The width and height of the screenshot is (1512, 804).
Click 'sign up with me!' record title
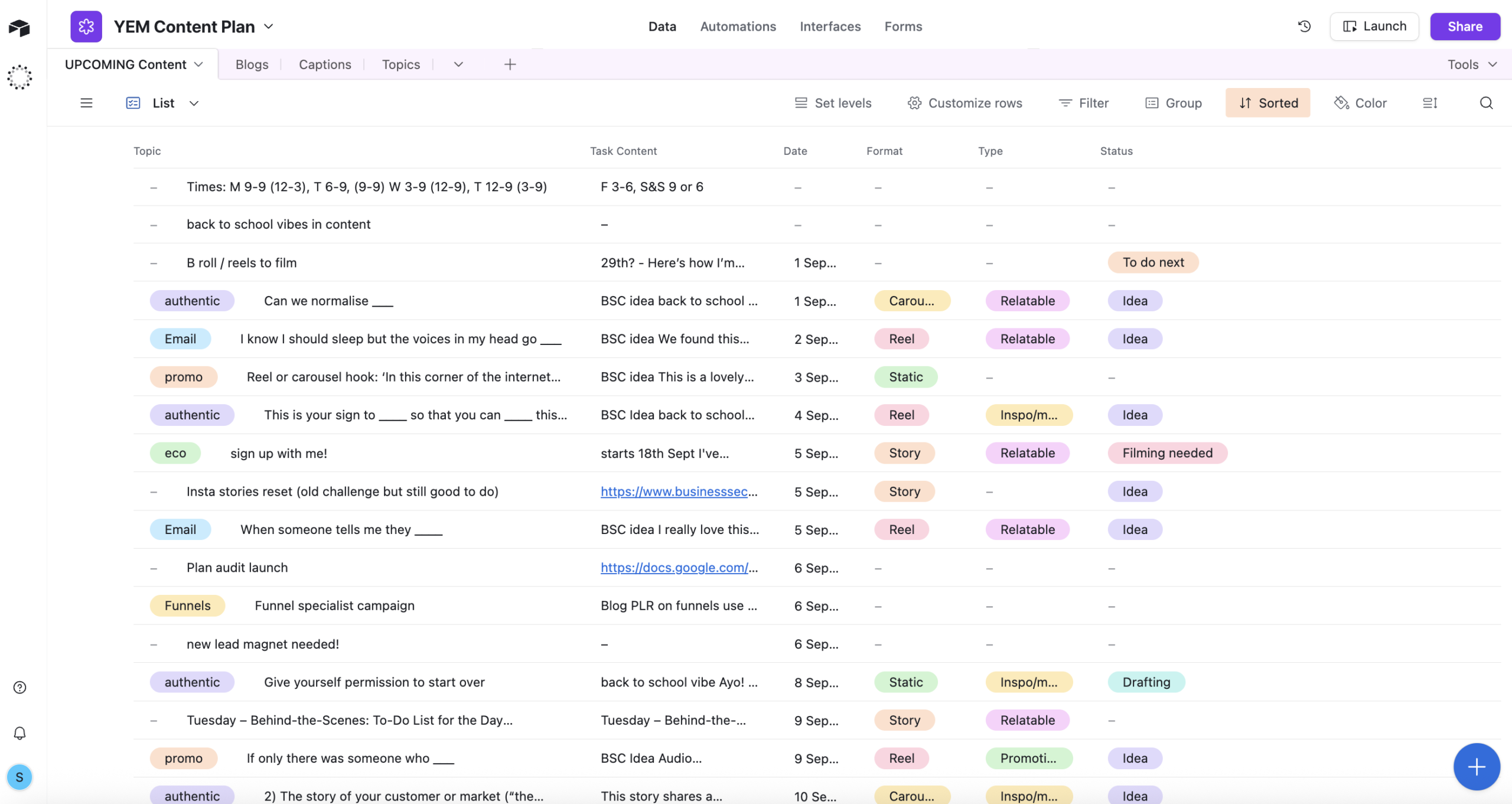(x=278, y=453)
